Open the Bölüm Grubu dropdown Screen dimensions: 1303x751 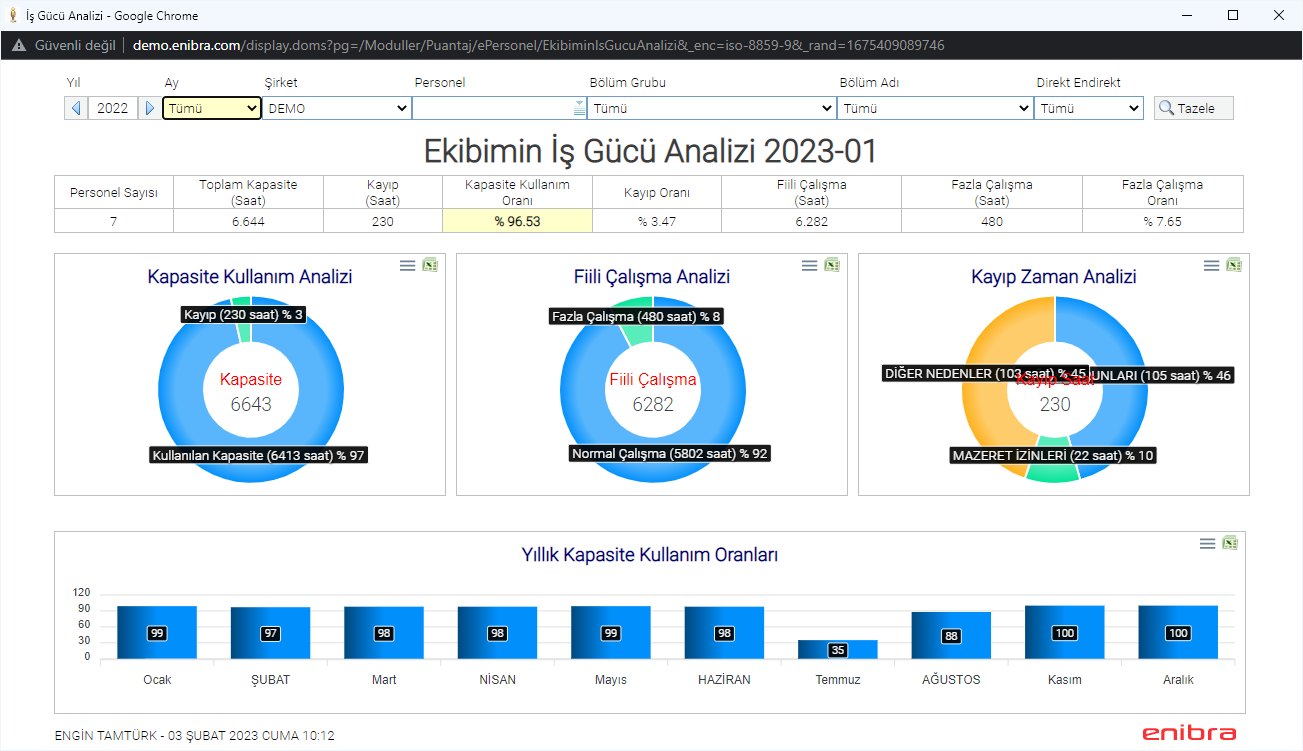pyautogui.click(x=712, y=108)
